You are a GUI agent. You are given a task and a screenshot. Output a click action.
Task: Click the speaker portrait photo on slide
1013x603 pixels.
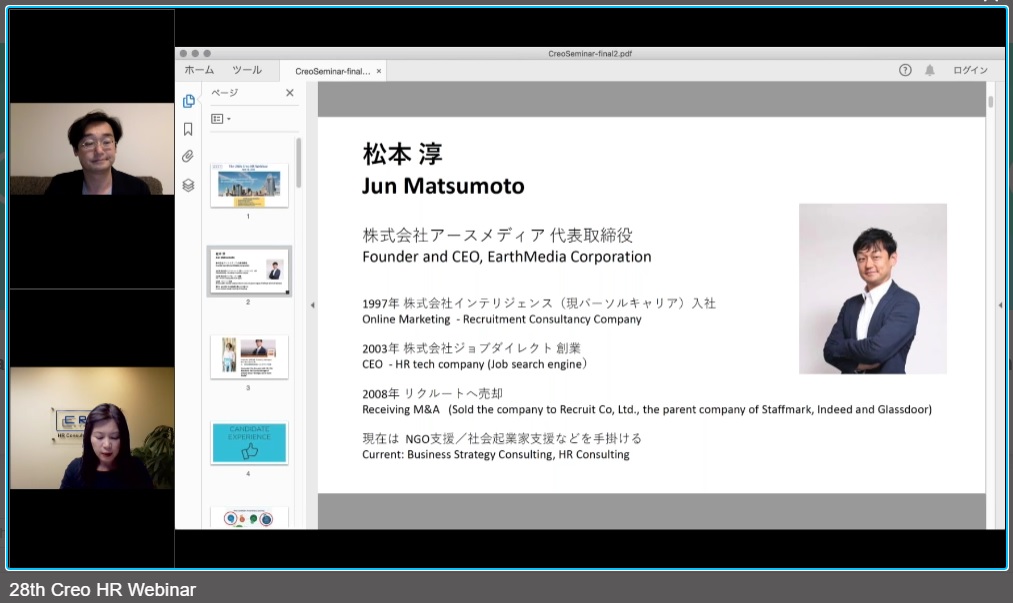click(x=873, y=289)
